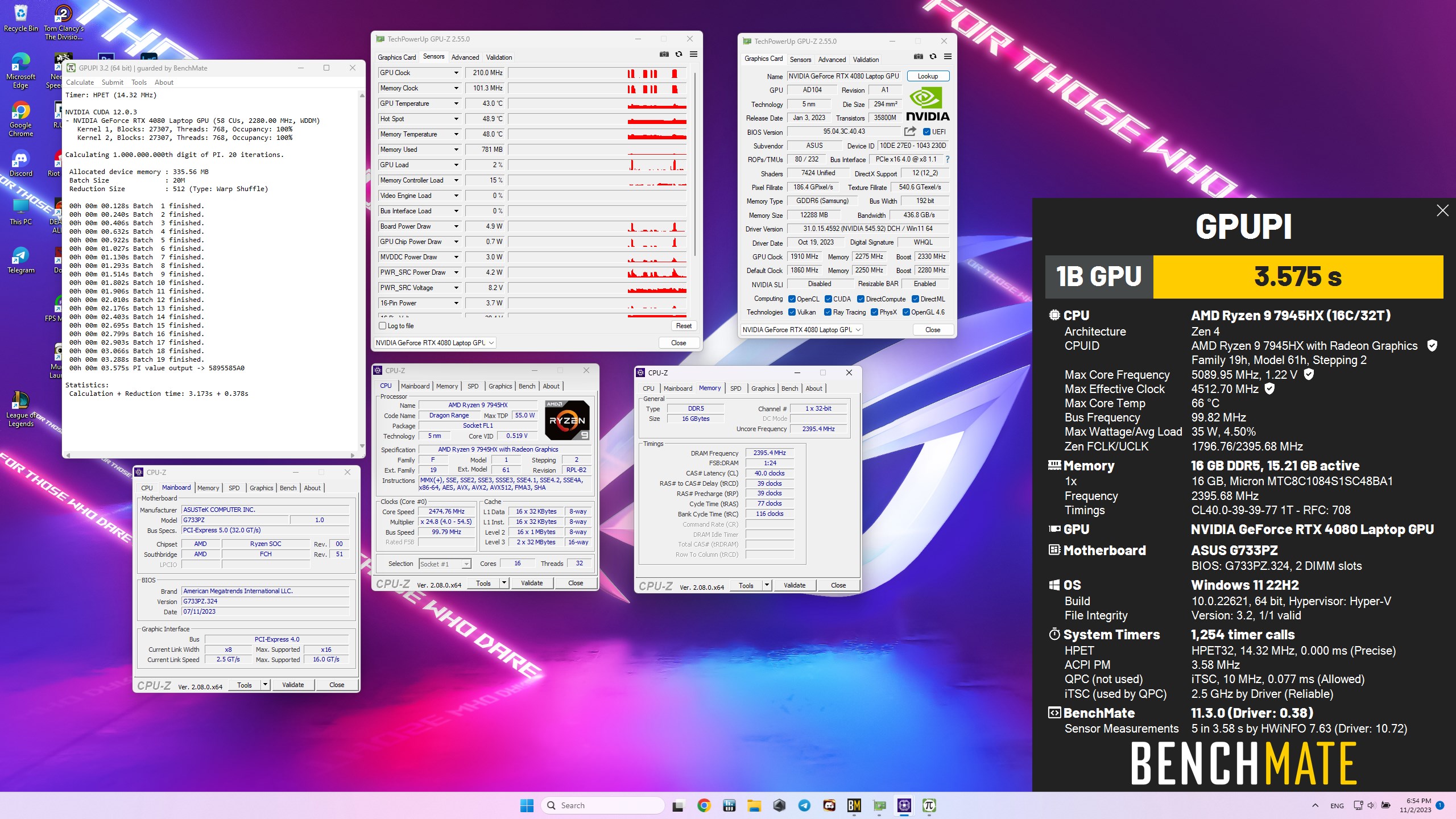Open the GPU Clock sensor dropdown
The height and width of the screenshot is (819, 1456).
pos(456,73)
